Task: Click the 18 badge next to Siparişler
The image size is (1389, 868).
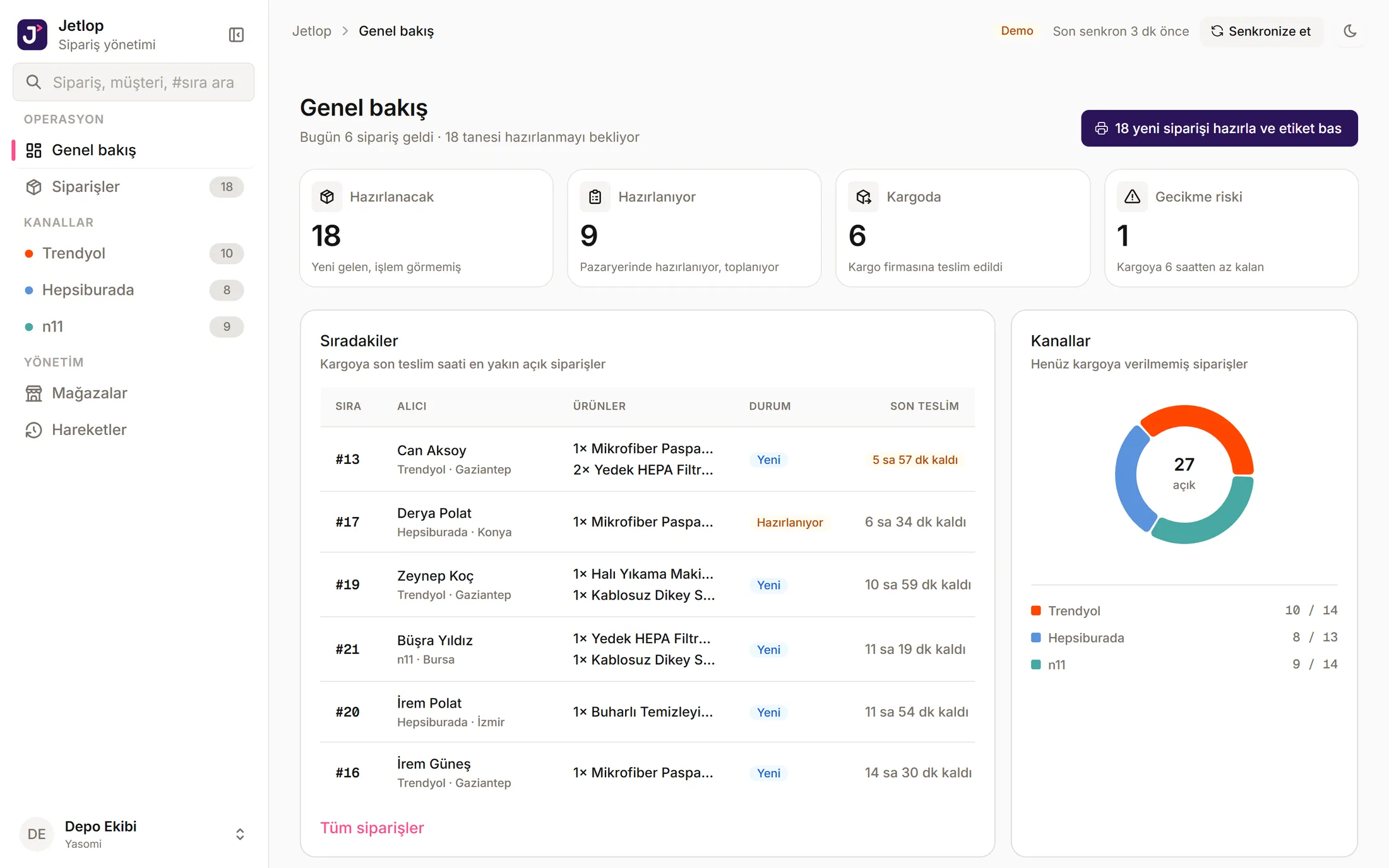Action: coord(227,187)
